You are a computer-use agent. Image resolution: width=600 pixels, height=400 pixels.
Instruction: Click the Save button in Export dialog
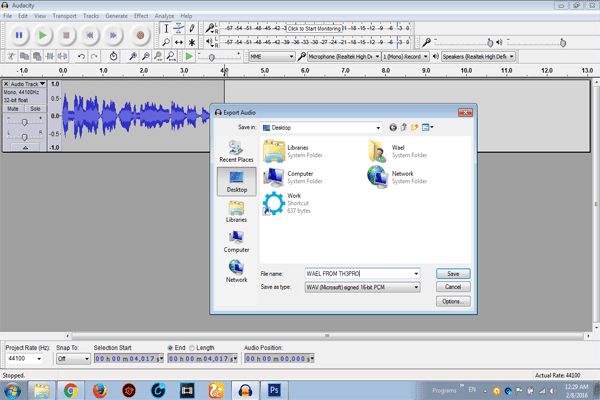(453, 273)
